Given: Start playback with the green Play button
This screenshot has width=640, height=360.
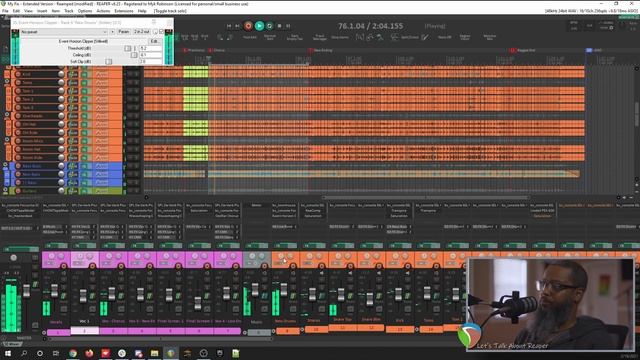Looking at the screenshot, I should click(259, 26).
